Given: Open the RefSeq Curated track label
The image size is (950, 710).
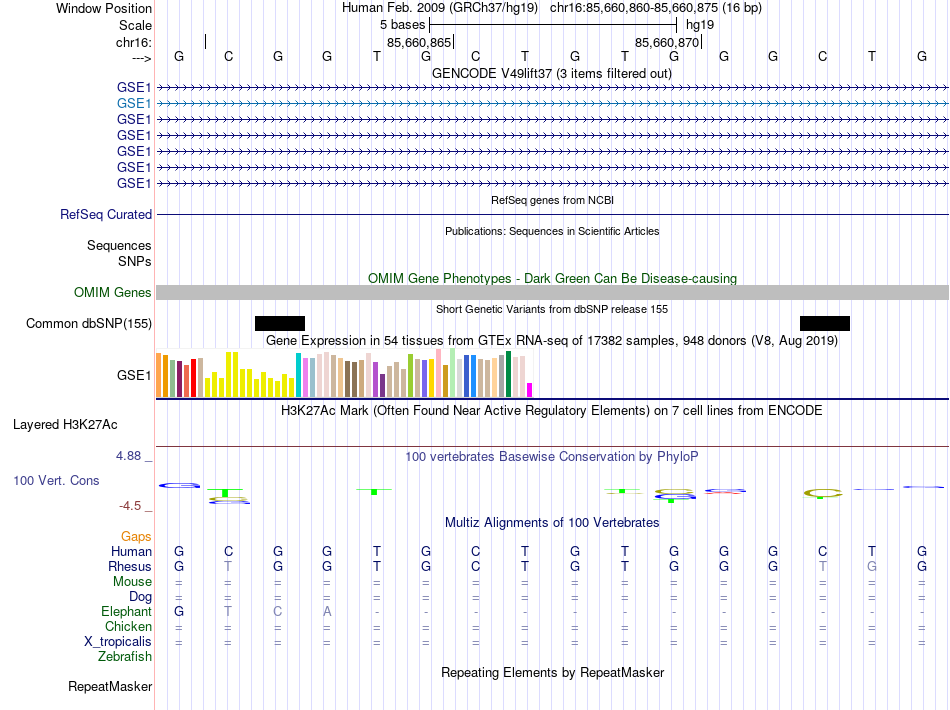Looking at the screenshot, I should [x=106, y=214].
